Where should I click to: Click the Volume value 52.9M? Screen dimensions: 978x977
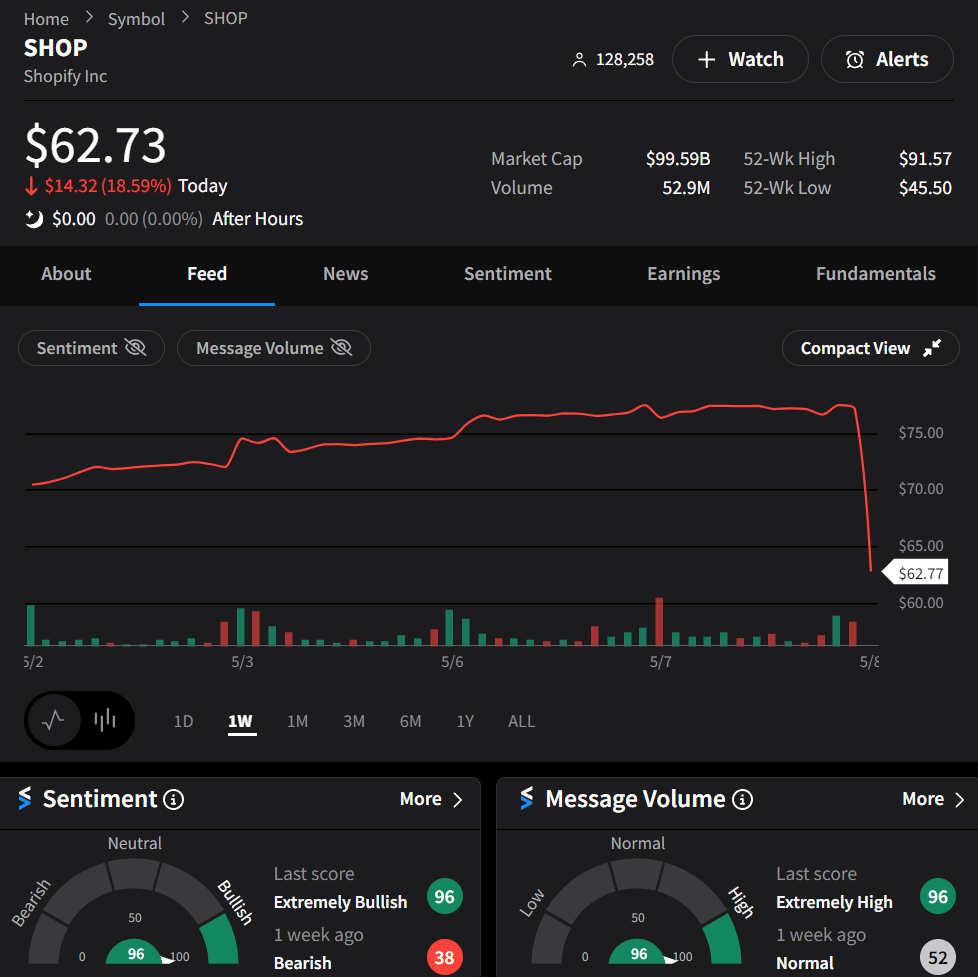pos(686,188)
